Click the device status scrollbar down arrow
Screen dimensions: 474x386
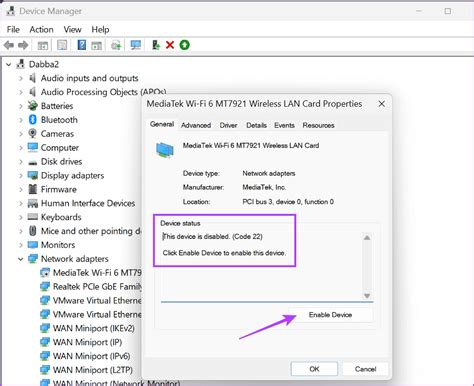click(x=367, y=296)
